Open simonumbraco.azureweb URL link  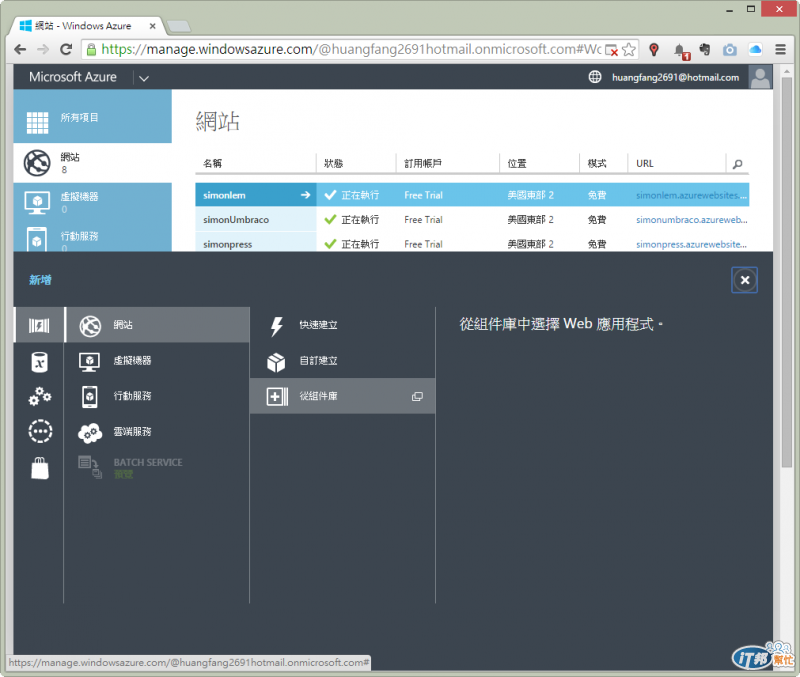tap(691, 220)
